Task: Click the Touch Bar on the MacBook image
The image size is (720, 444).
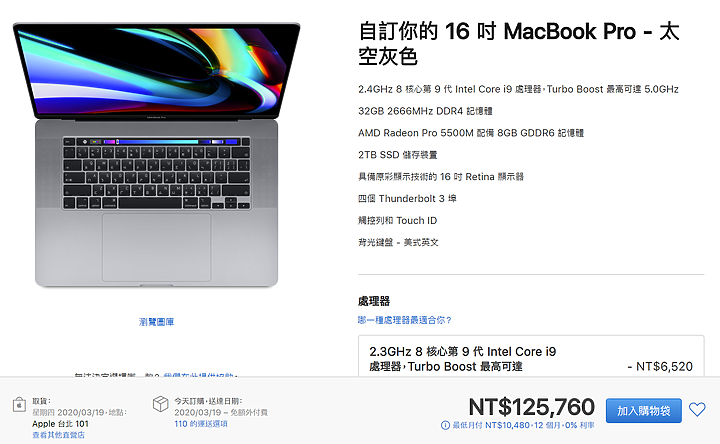Action: tap(157, 142)
